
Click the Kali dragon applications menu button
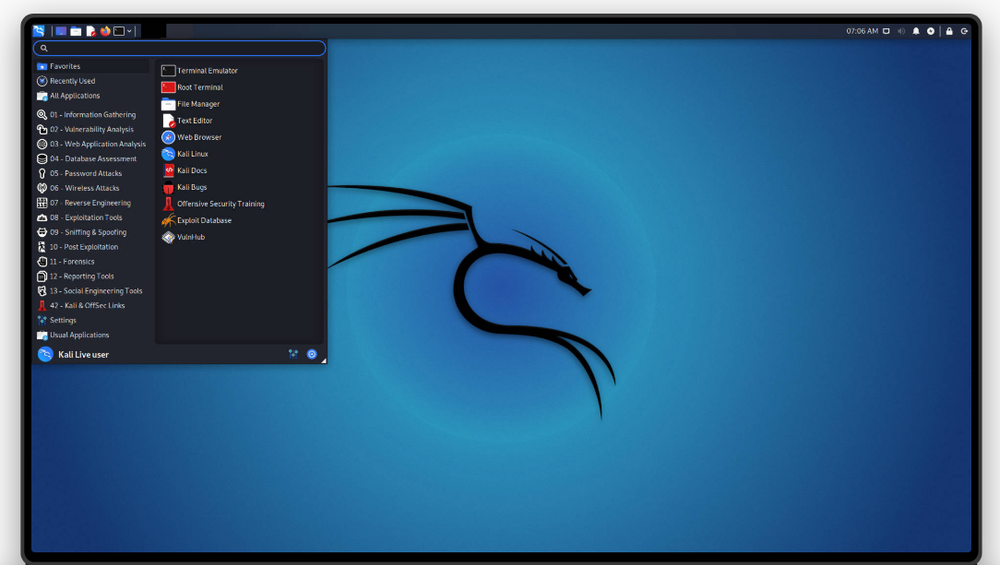39,31
